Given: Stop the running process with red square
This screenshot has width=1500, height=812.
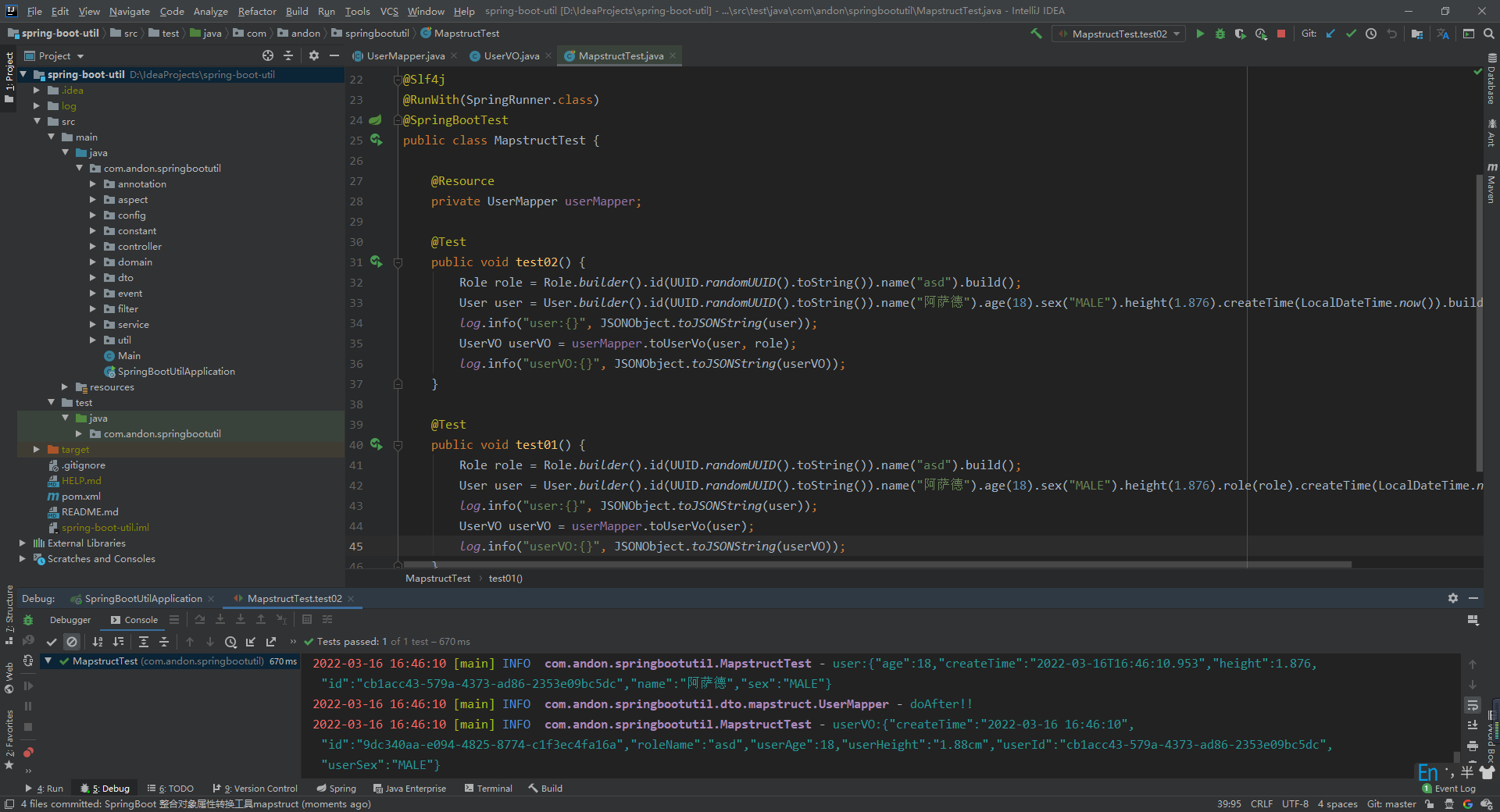Looking at the screenshot, I should tap(1281, 34).
